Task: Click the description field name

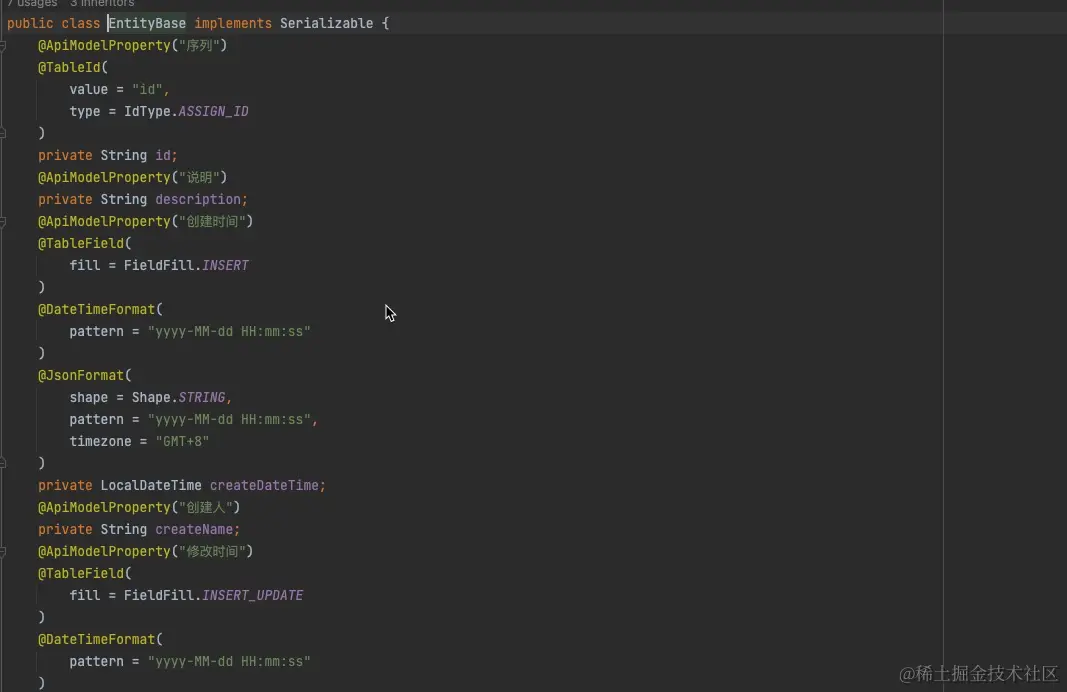Action: [x=198, y=199]
